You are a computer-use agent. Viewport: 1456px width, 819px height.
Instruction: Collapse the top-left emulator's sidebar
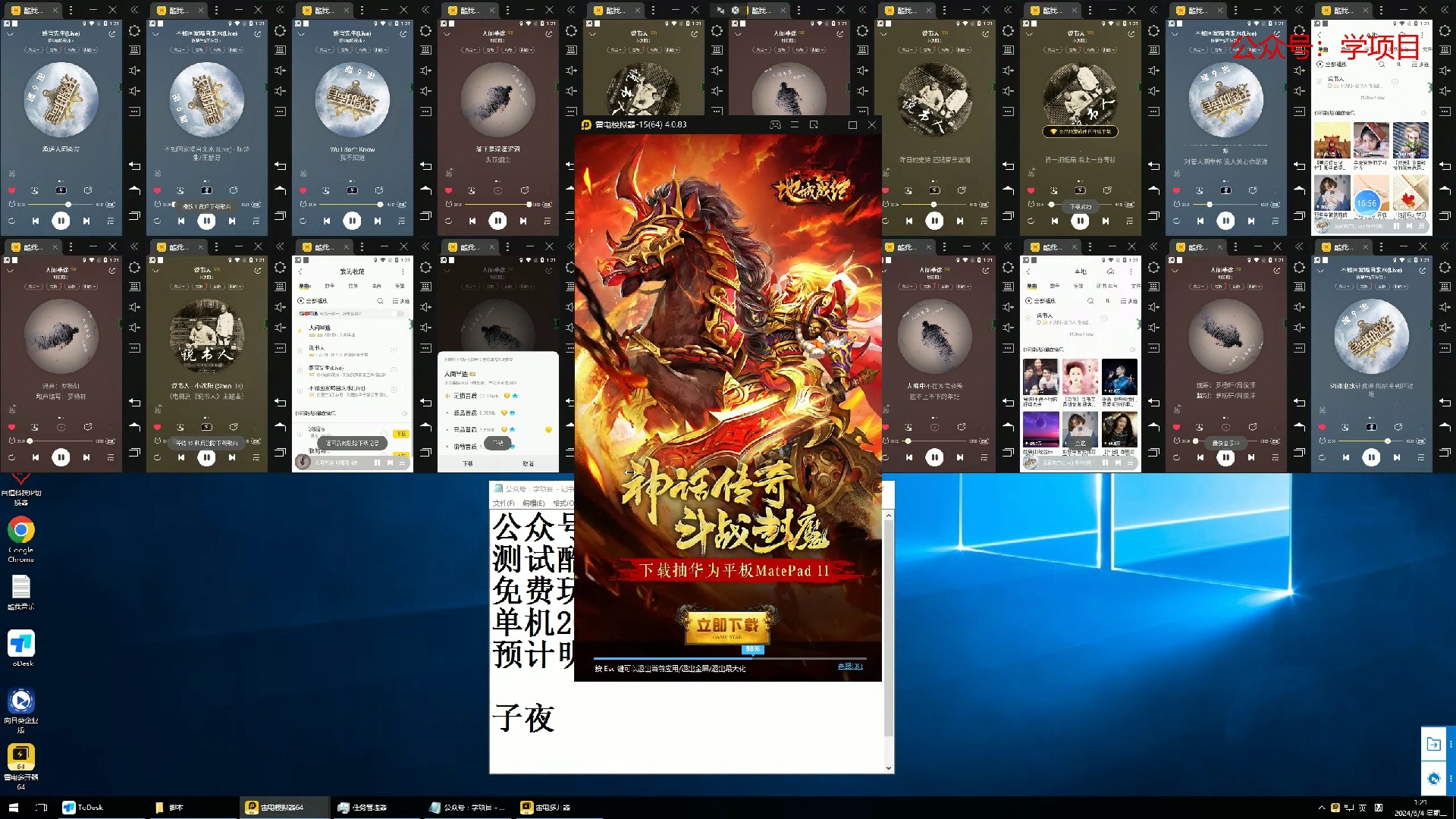[134, 10]
